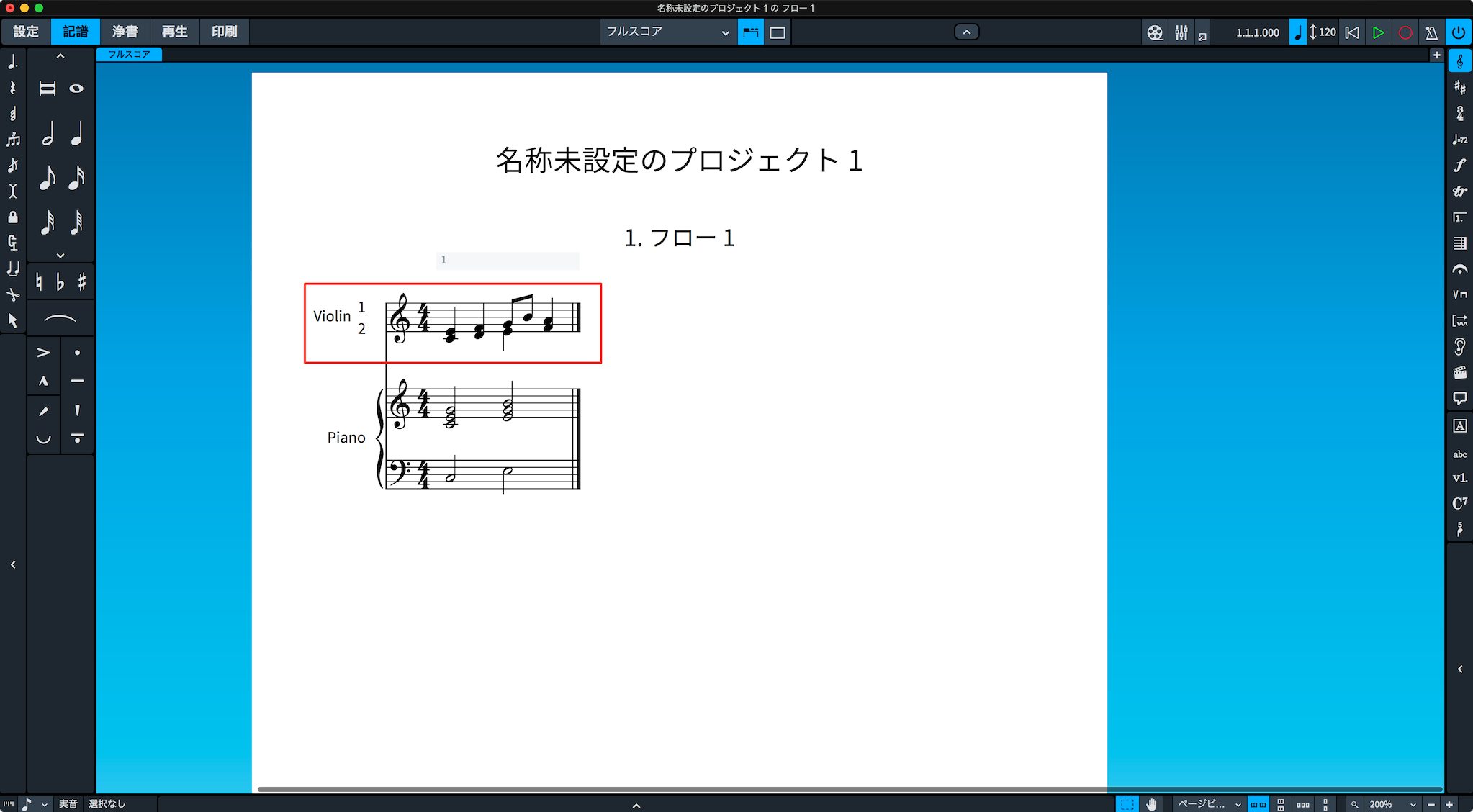Screen dimensions: 1473x812
Task: Open 200% zoom level dropdown
Action: coord(1392,804)
